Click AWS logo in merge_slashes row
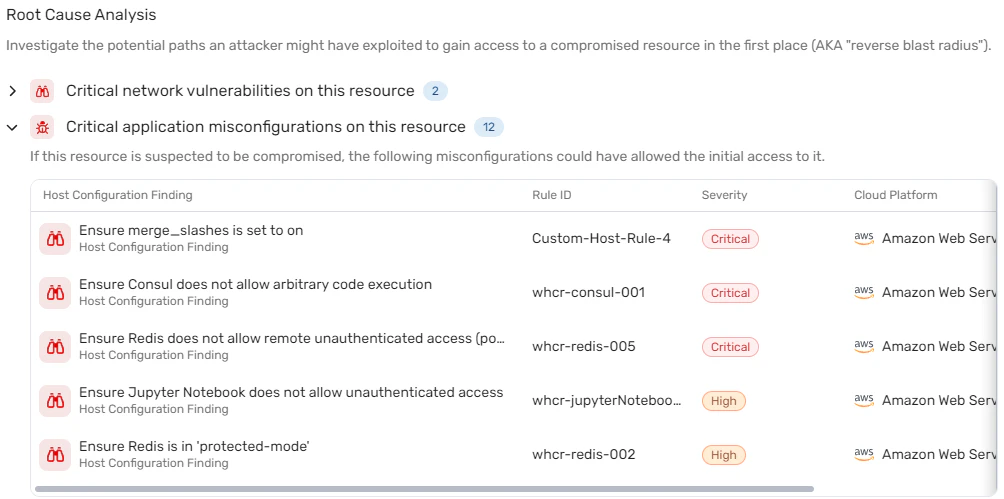This screenshot has width=1004, height=499. (864, 238)
